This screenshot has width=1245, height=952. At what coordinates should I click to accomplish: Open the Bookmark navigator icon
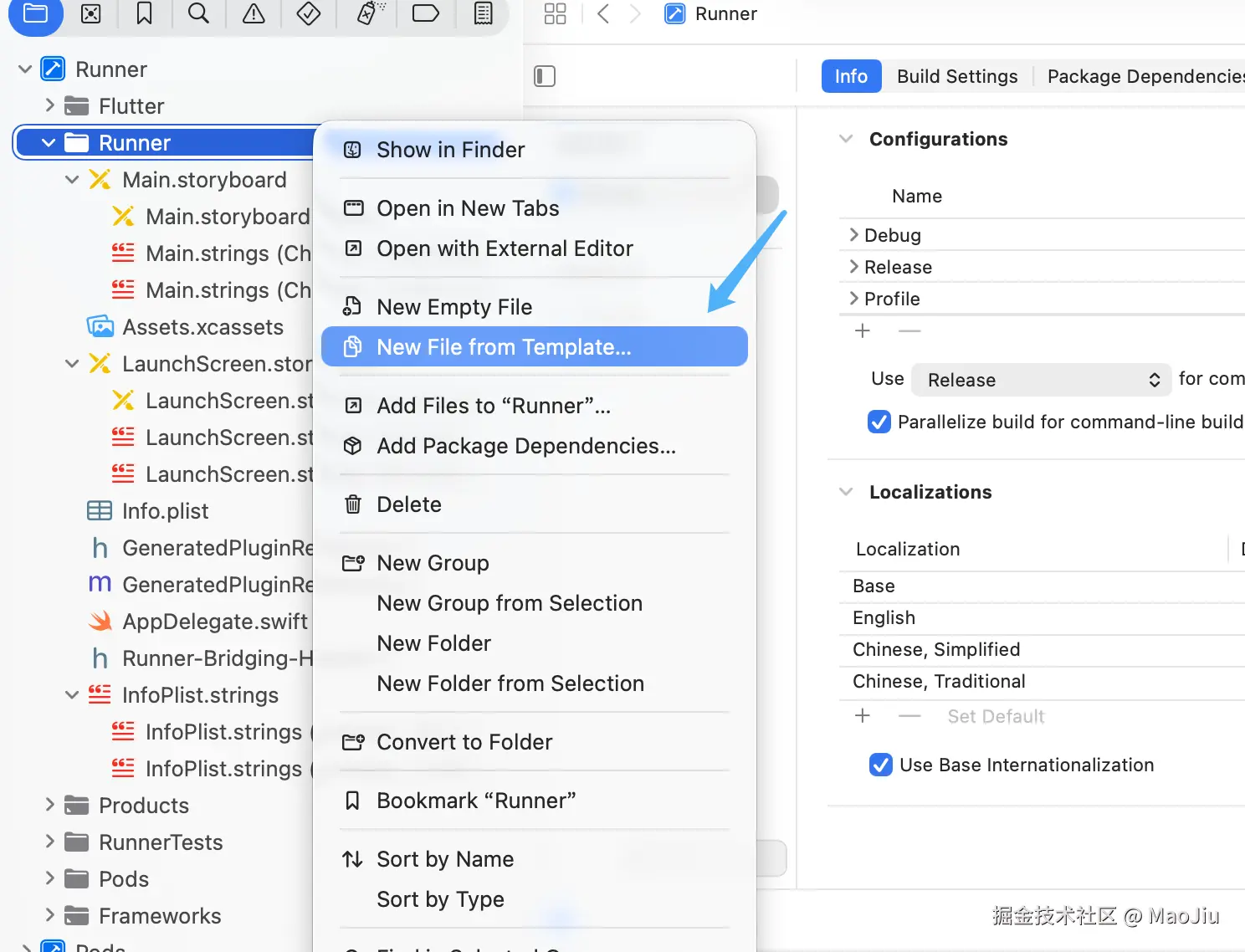[145, 13]
